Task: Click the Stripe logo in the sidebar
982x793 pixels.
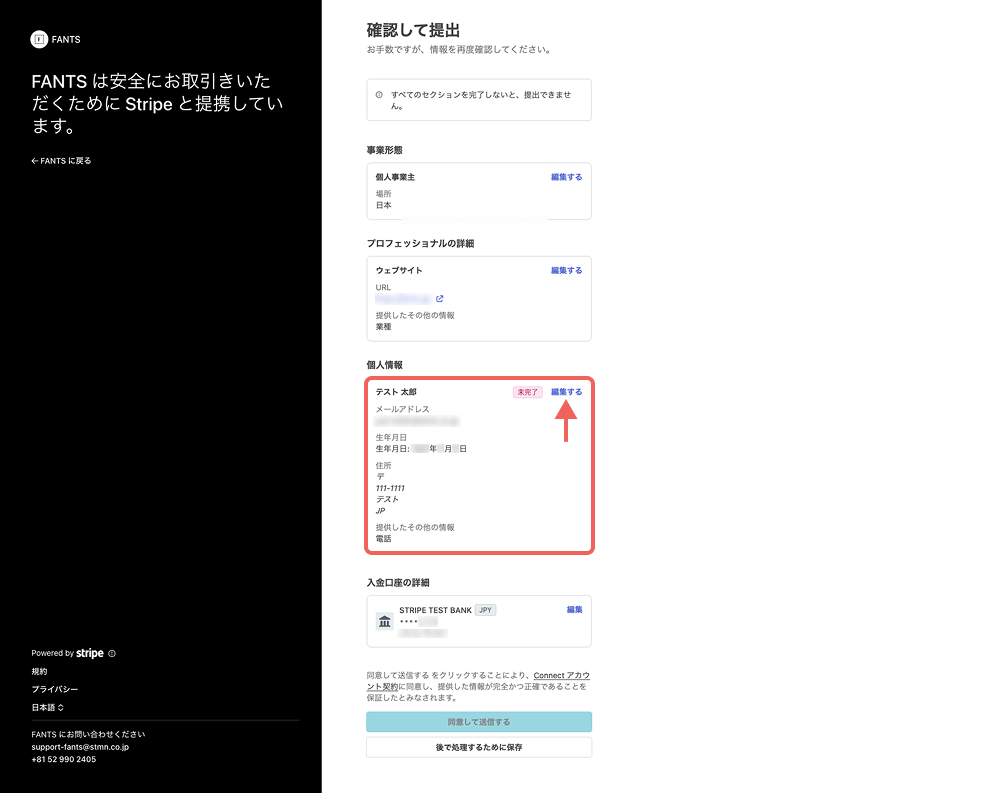Action: tap(90, 653)
